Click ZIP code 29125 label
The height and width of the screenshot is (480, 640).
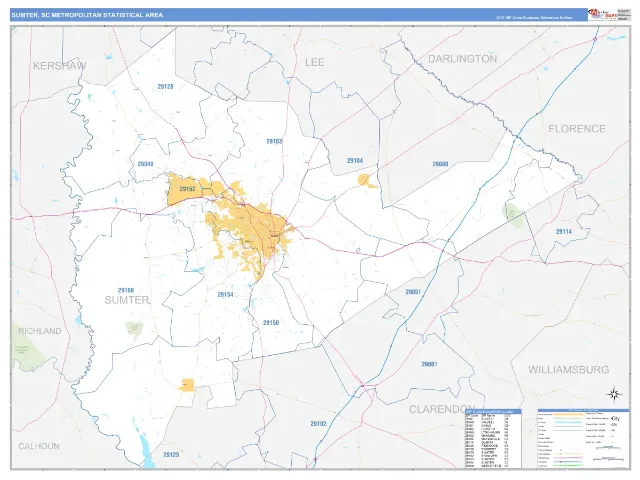point(171,454)
